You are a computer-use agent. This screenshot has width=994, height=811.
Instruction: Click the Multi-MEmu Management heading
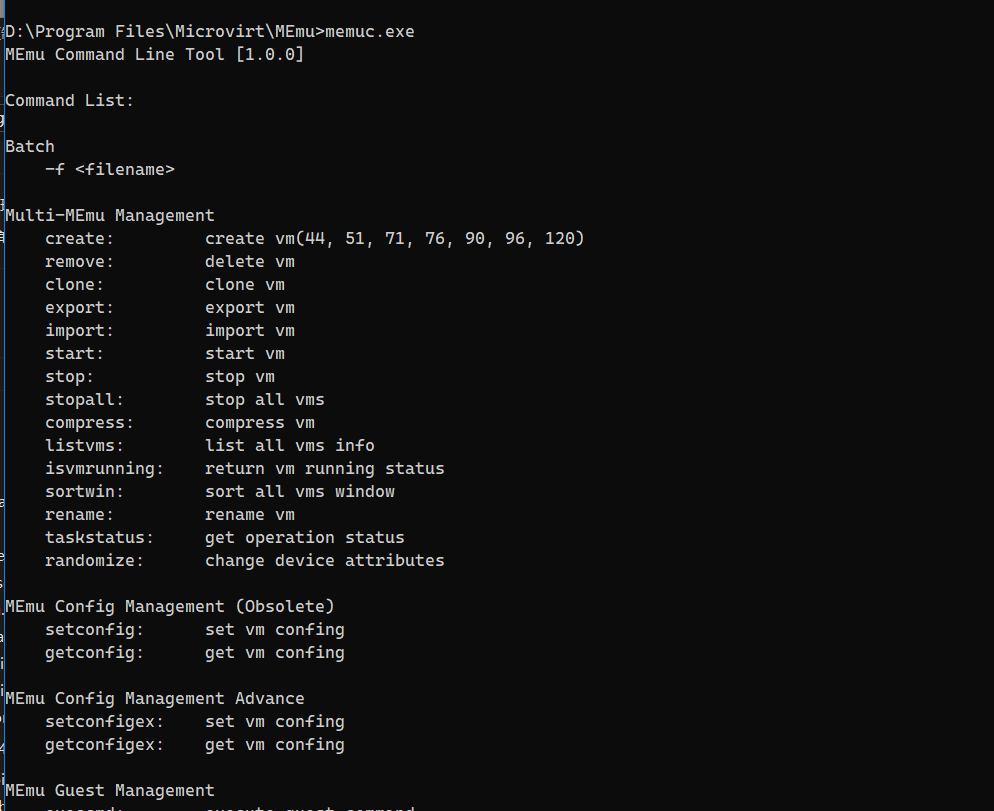pyautogui.click(x=110, y=215)
